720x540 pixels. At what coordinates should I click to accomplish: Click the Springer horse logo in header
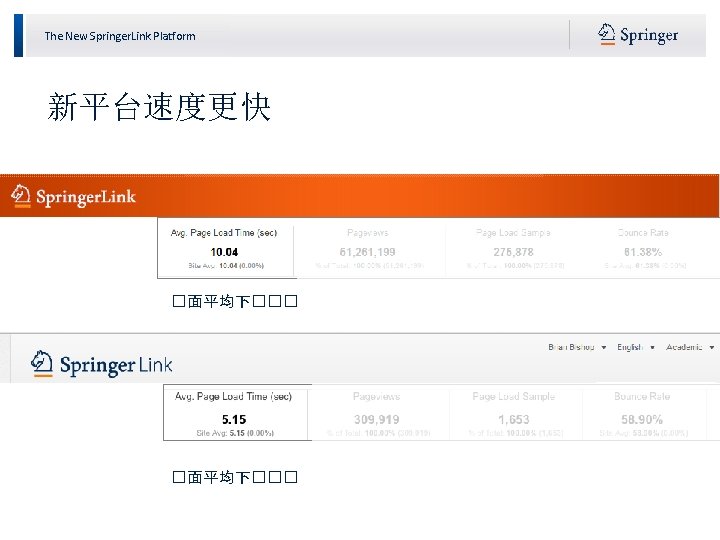606,34
